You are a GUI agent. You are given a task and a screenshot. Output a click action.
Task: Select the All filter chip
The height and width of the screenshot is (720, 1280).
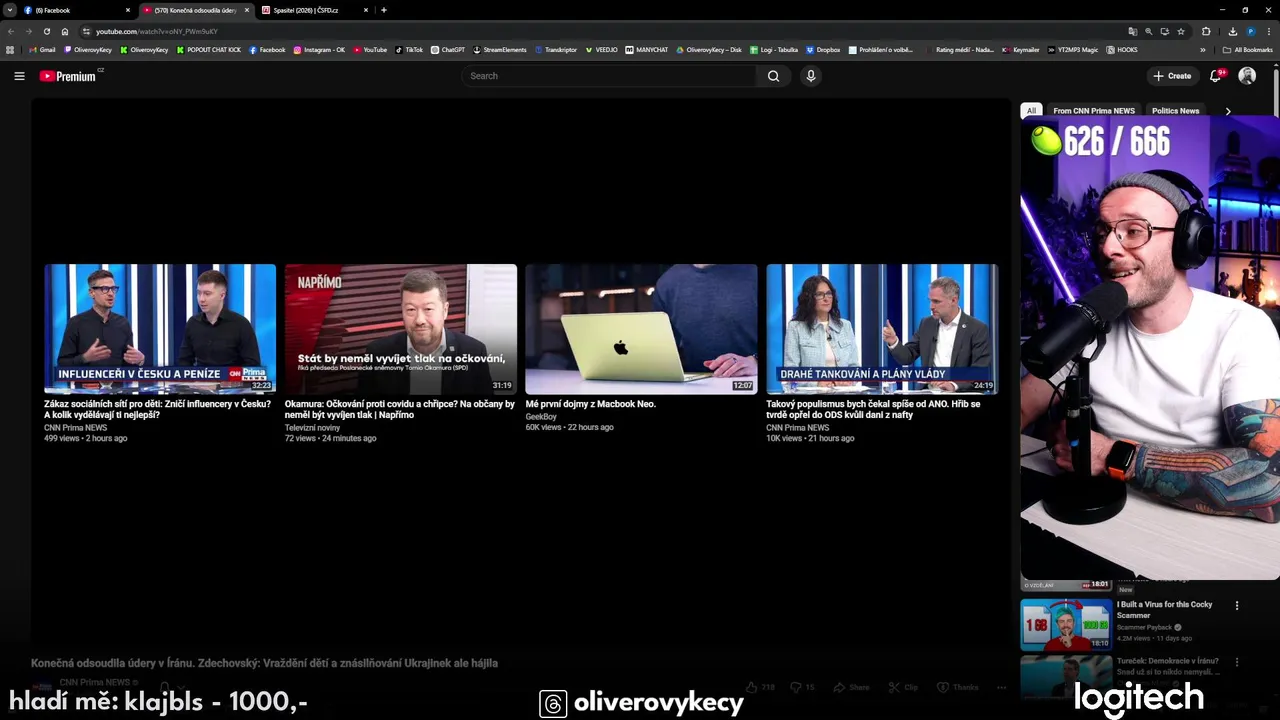click(x=1031, y=111)
